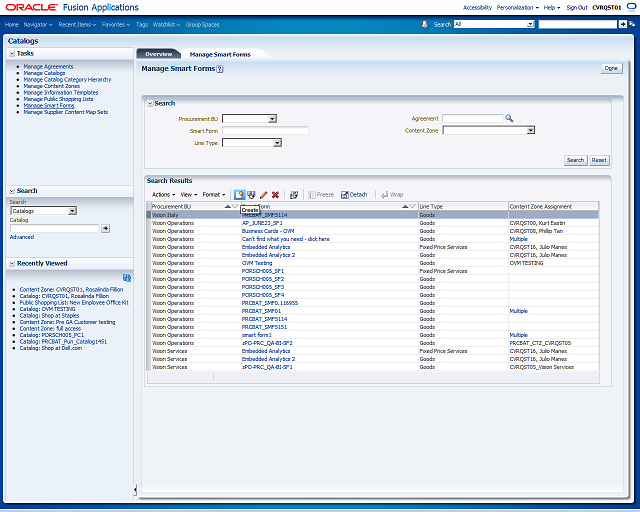Click the Accessibility link
Image resolution: width=640 pixels, height=512 pixels.
tap(477, 7)
